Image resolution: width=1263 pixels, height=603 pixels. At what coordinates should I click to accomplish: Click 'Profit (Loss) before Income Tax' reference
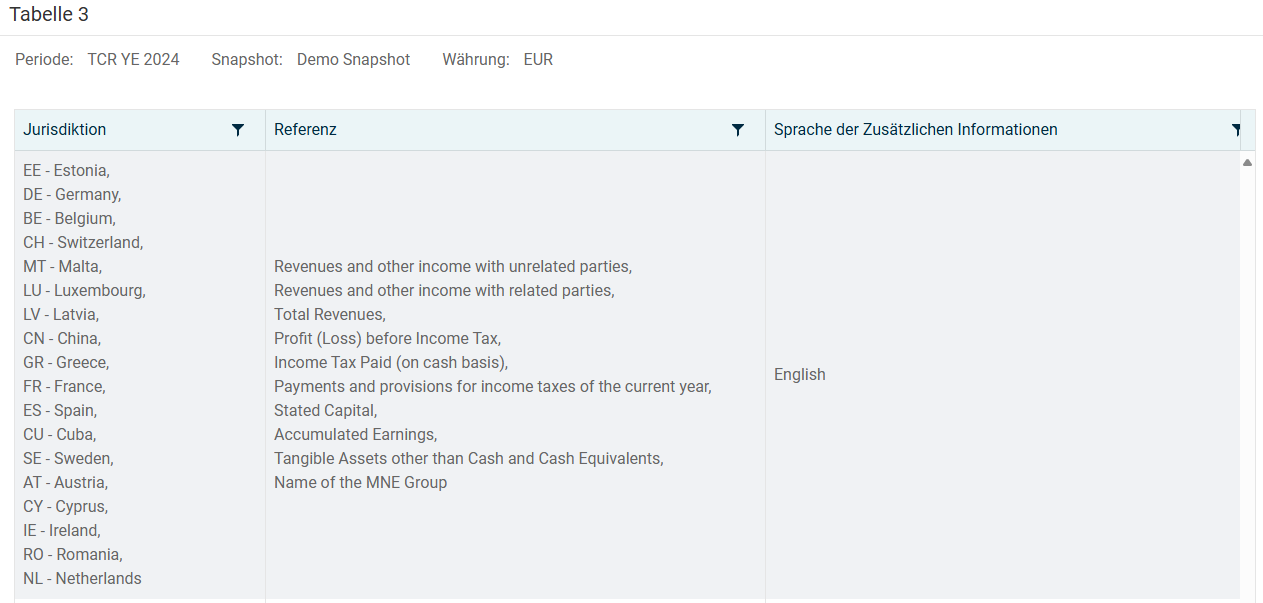(387, 339)
